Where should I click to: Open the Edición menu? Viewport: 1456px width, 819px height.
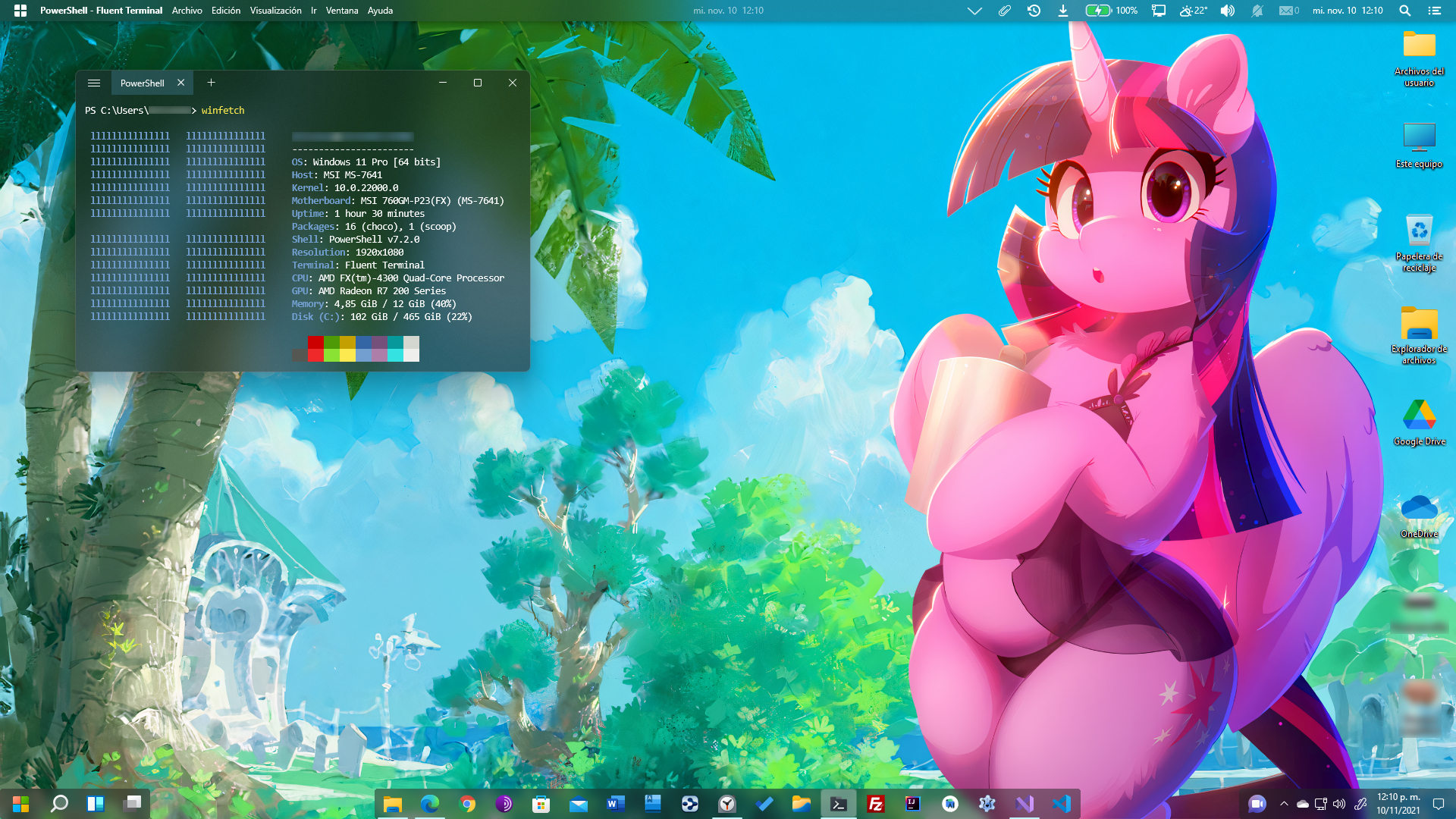(x=226, y=11)
